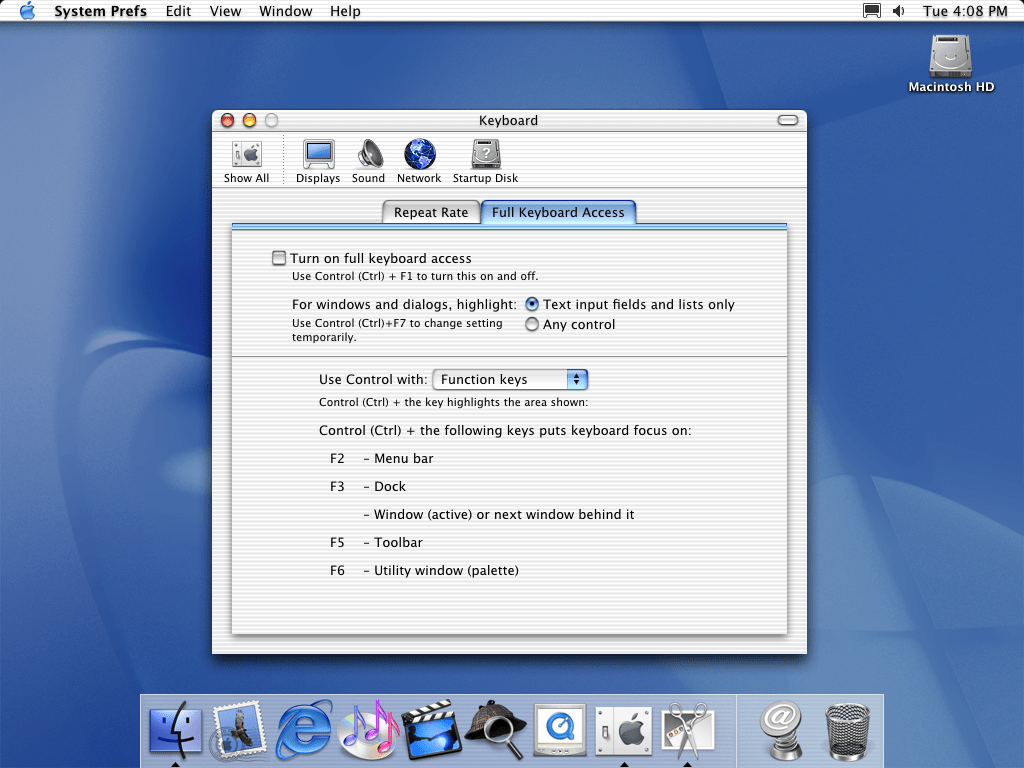
Task: Click the menu bar clock
Action: (965, 11)
